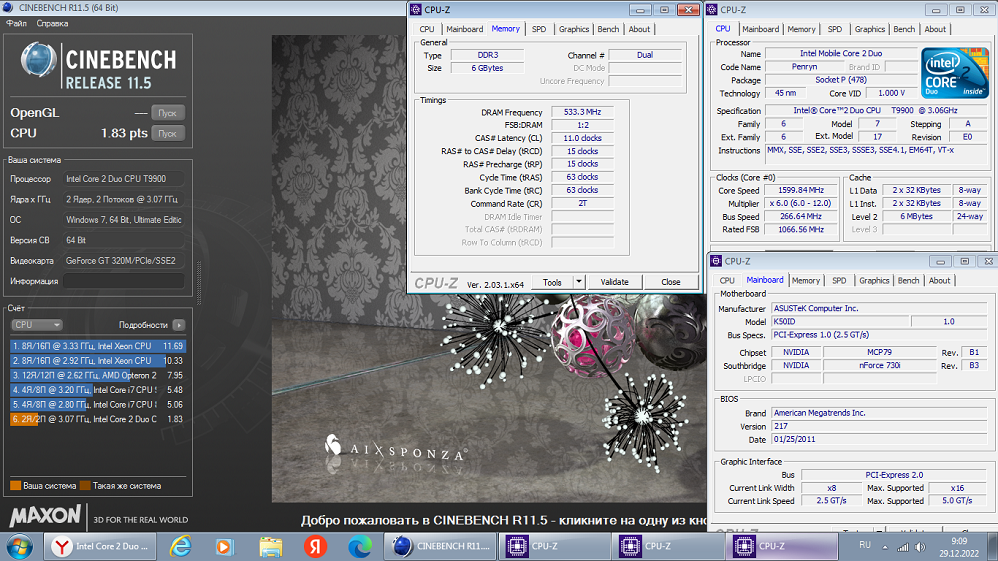Screen dimensions: 998x561
Task: Switch to Graphics tab in Memory window
Action: click(x=573, y=29)
